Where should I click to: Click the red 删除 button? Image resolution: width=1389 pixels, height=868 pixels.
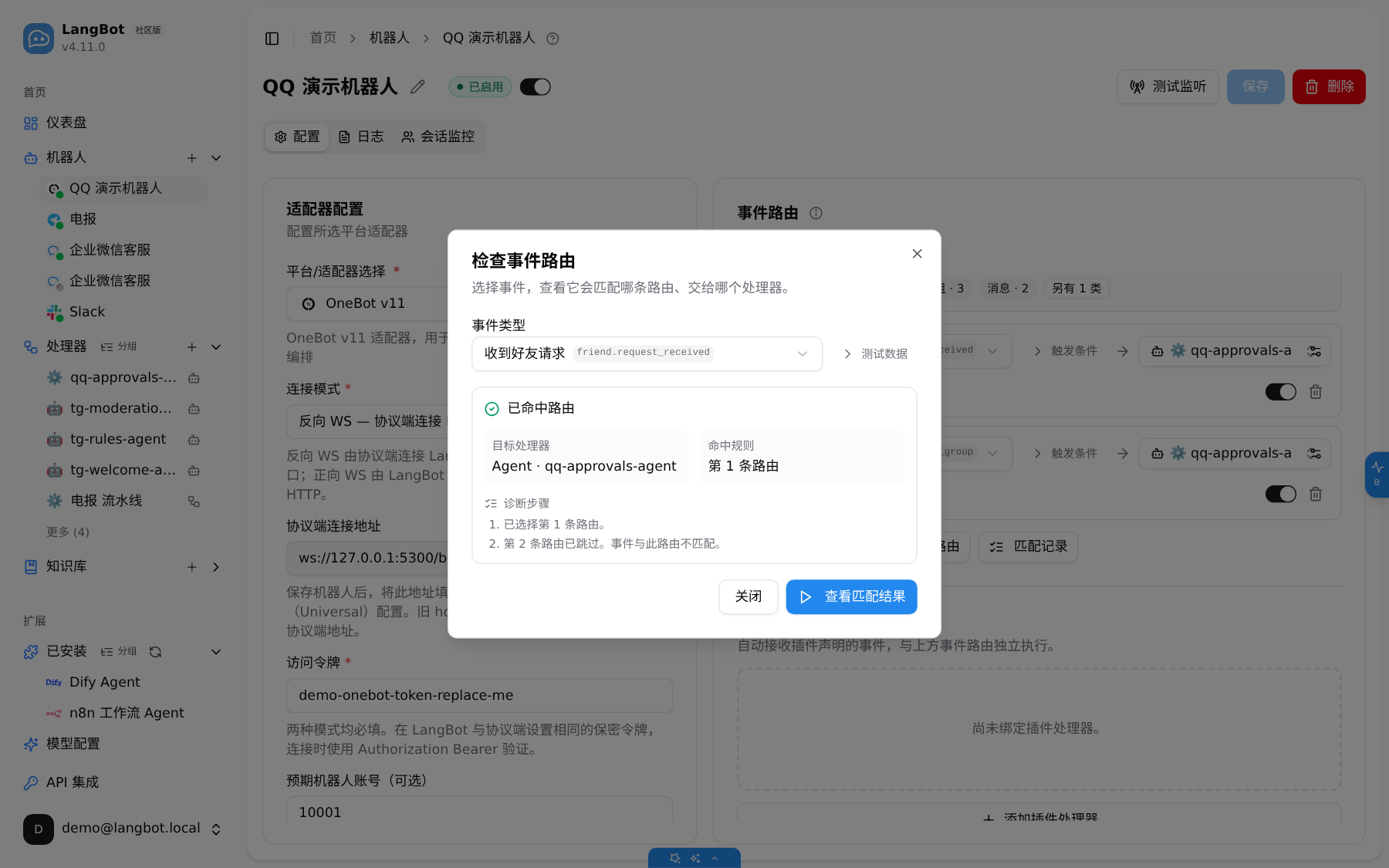[1329, 86]
